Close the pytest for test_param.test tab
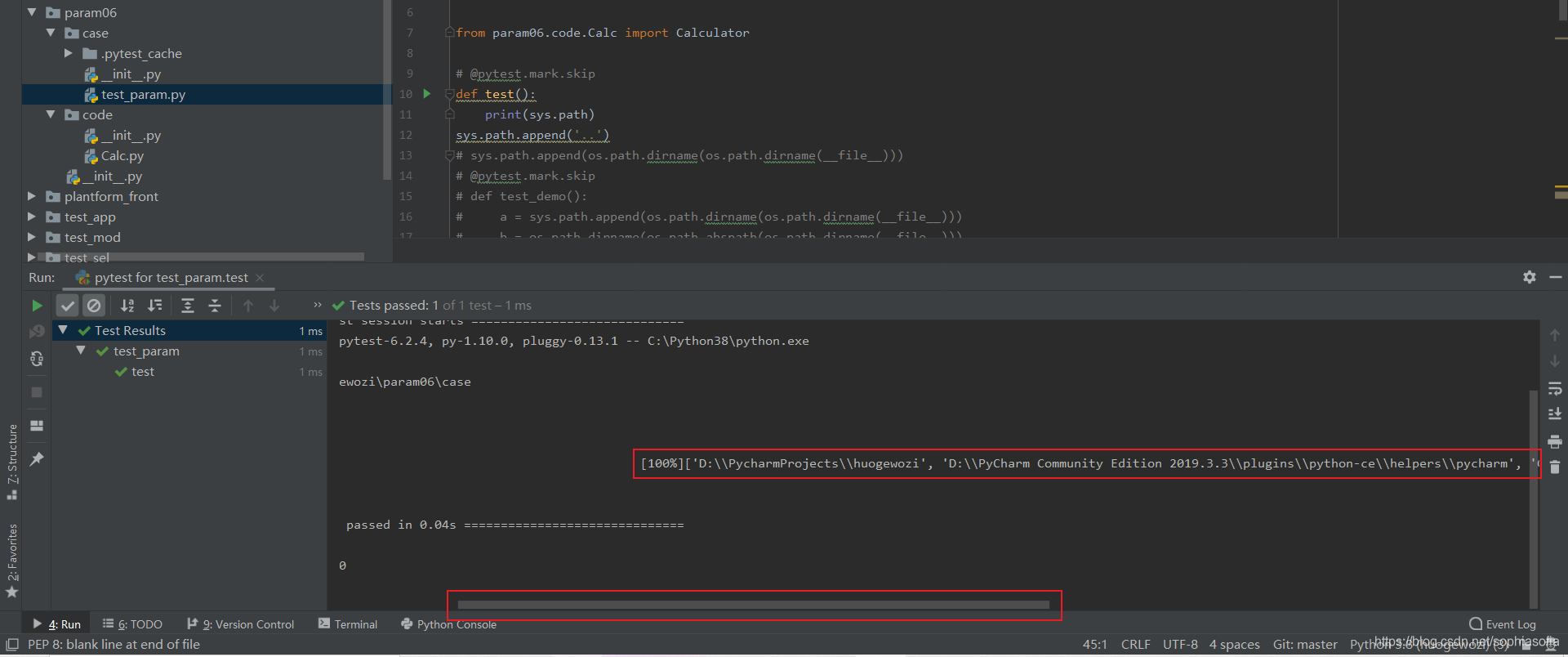The height and width of the screenshot is (657, 1568). (260, 278)
